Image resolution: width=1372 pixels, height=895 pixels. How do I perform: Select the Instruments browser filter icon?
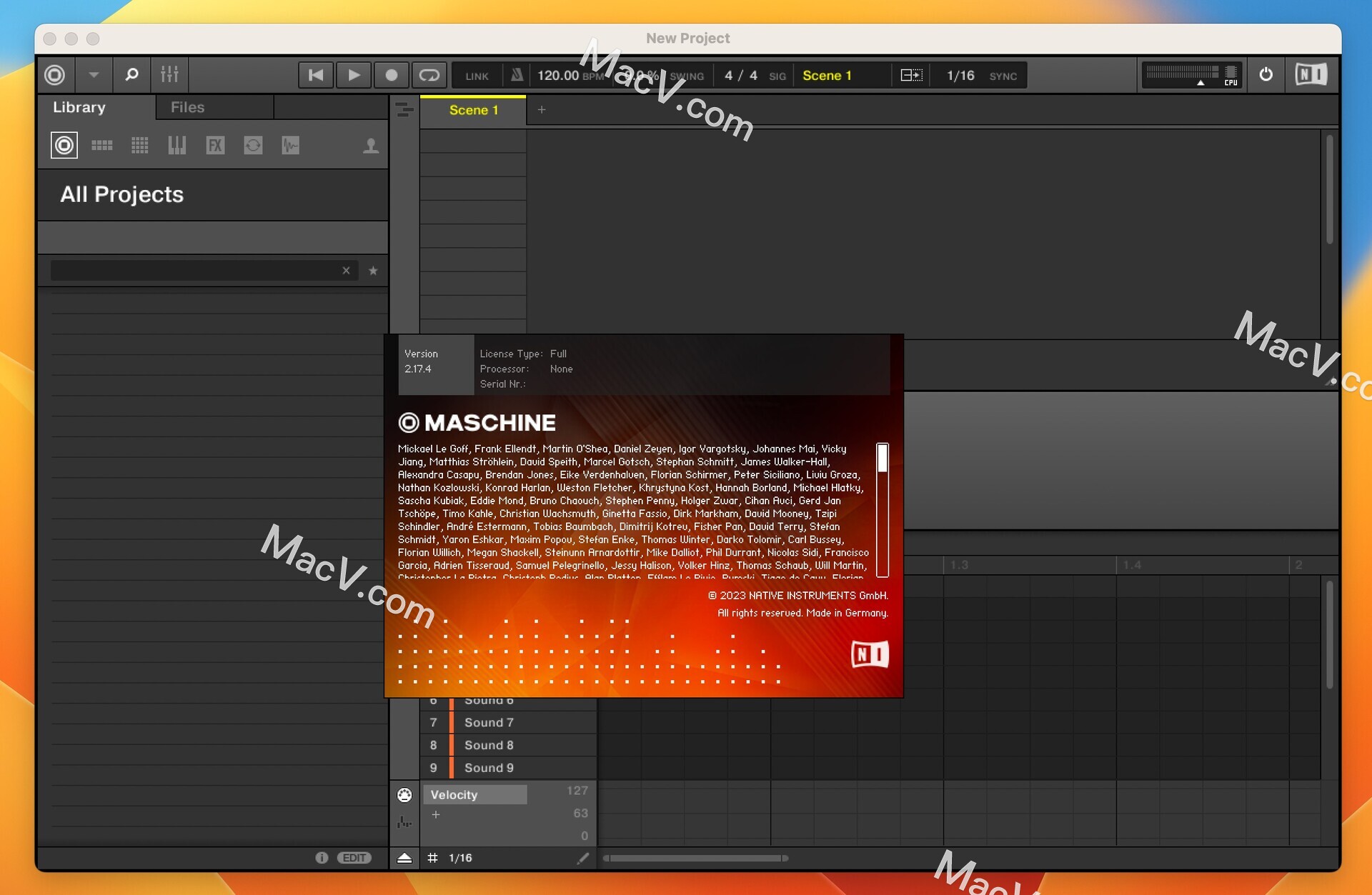pos(177,146)
